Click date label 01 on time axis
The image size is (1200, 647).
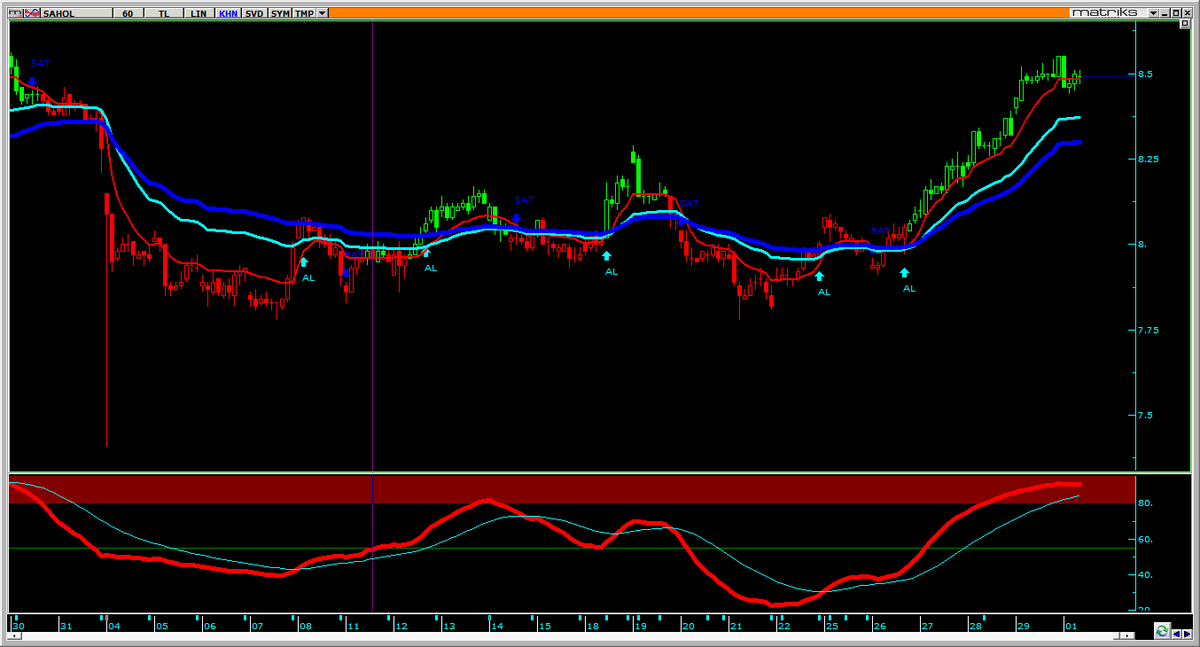(1071, 626)
